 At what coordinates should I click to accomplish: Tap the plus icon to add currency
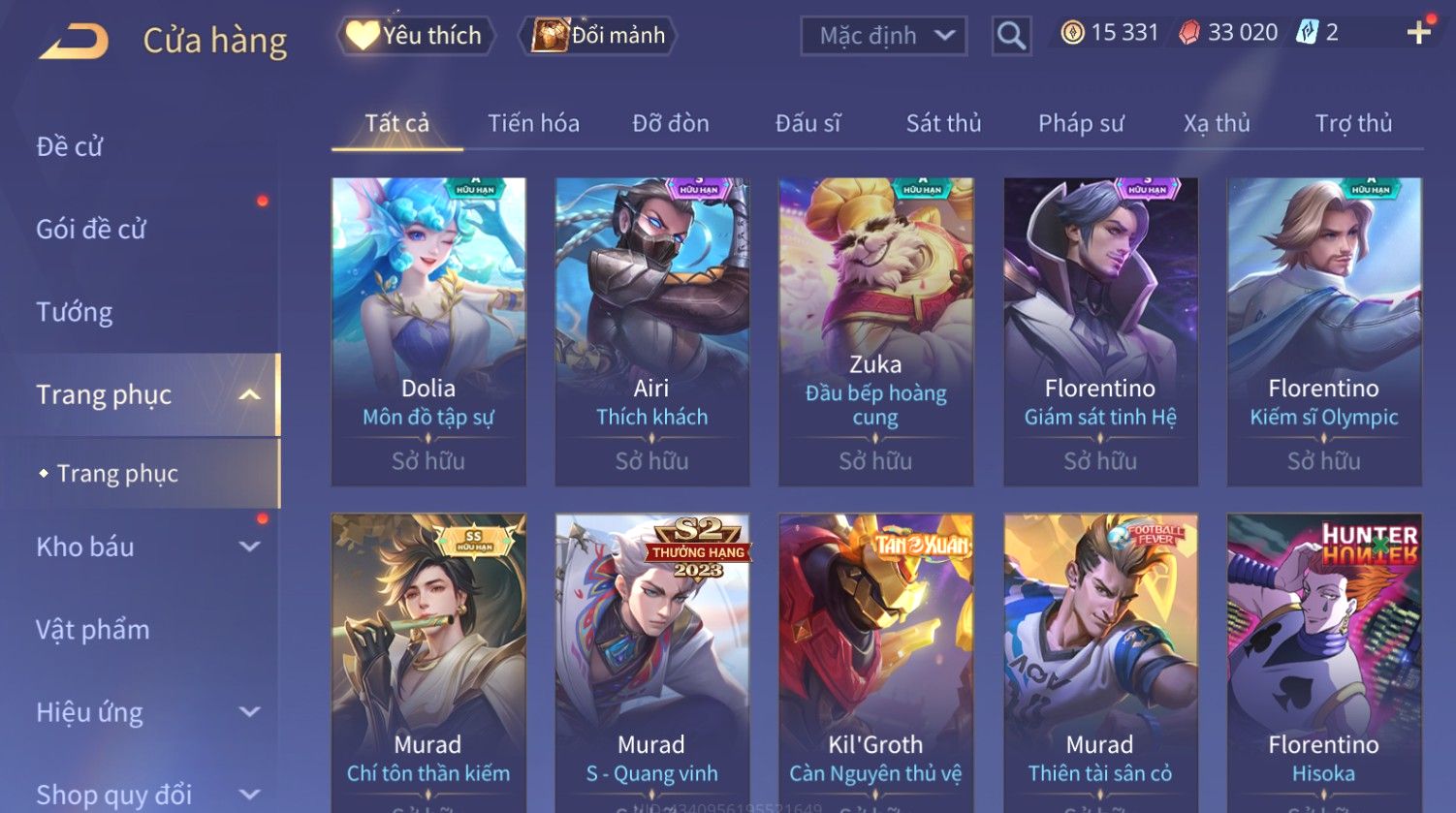pyautogui.click(x=1419, y=33)
